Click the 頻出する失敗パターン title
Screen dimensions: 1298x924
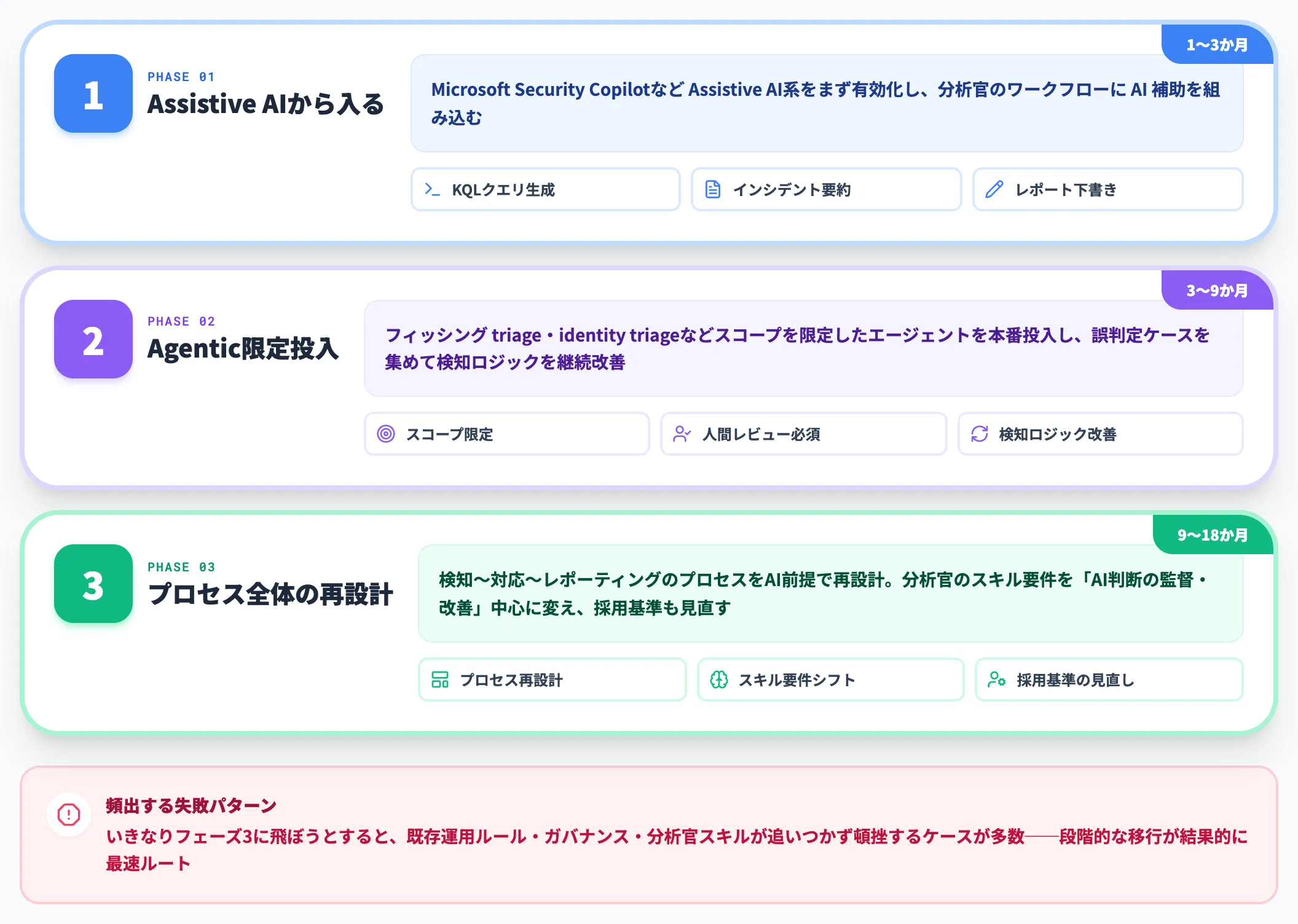pos(191,805)
